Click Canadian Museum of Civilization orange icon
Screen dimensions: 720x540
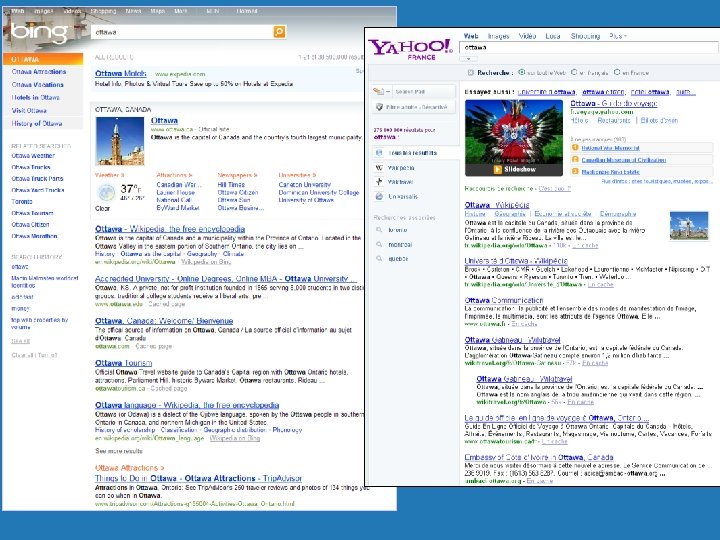click(x=575, y=159)
